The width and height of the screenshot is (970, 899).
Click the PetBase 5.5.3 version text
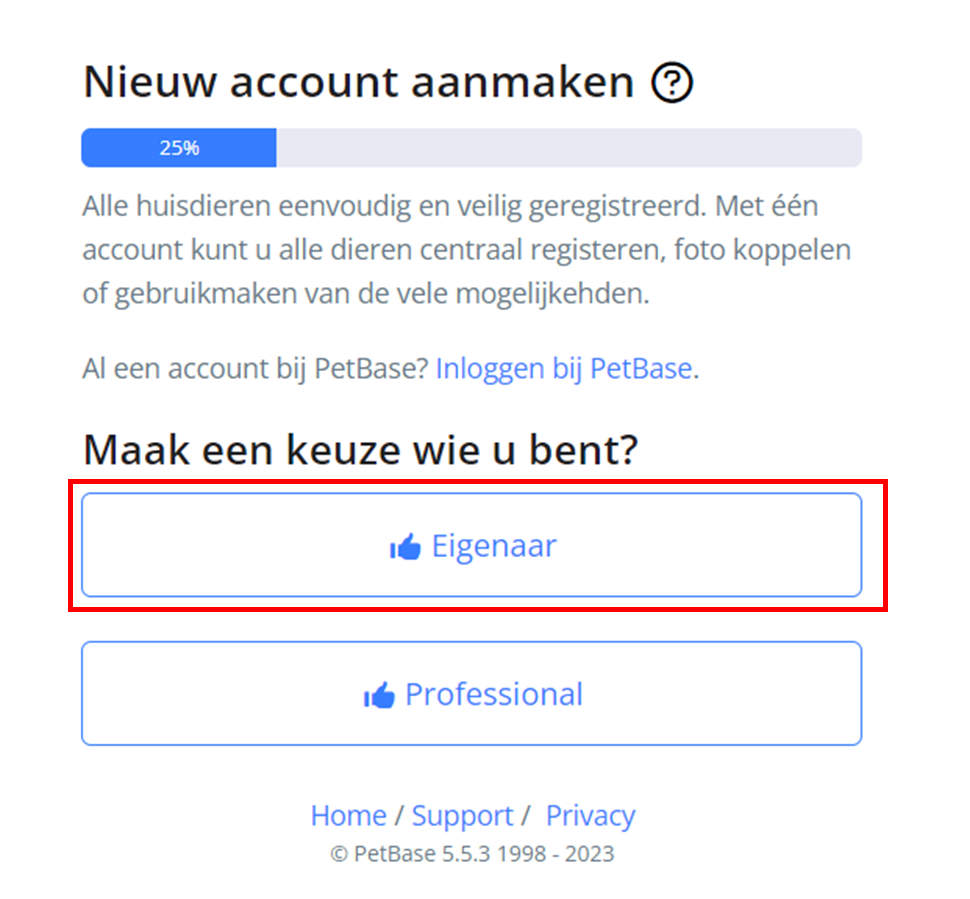coord(423,854)
